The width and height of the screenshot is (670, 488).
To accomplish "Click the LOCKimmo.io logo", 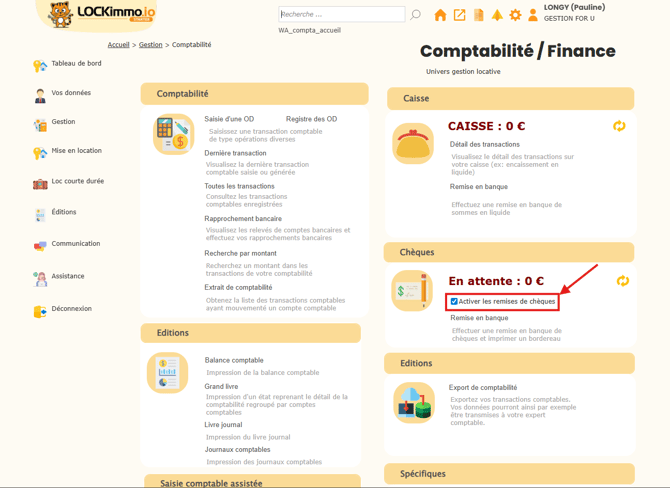I will click(x=102, y=14).
